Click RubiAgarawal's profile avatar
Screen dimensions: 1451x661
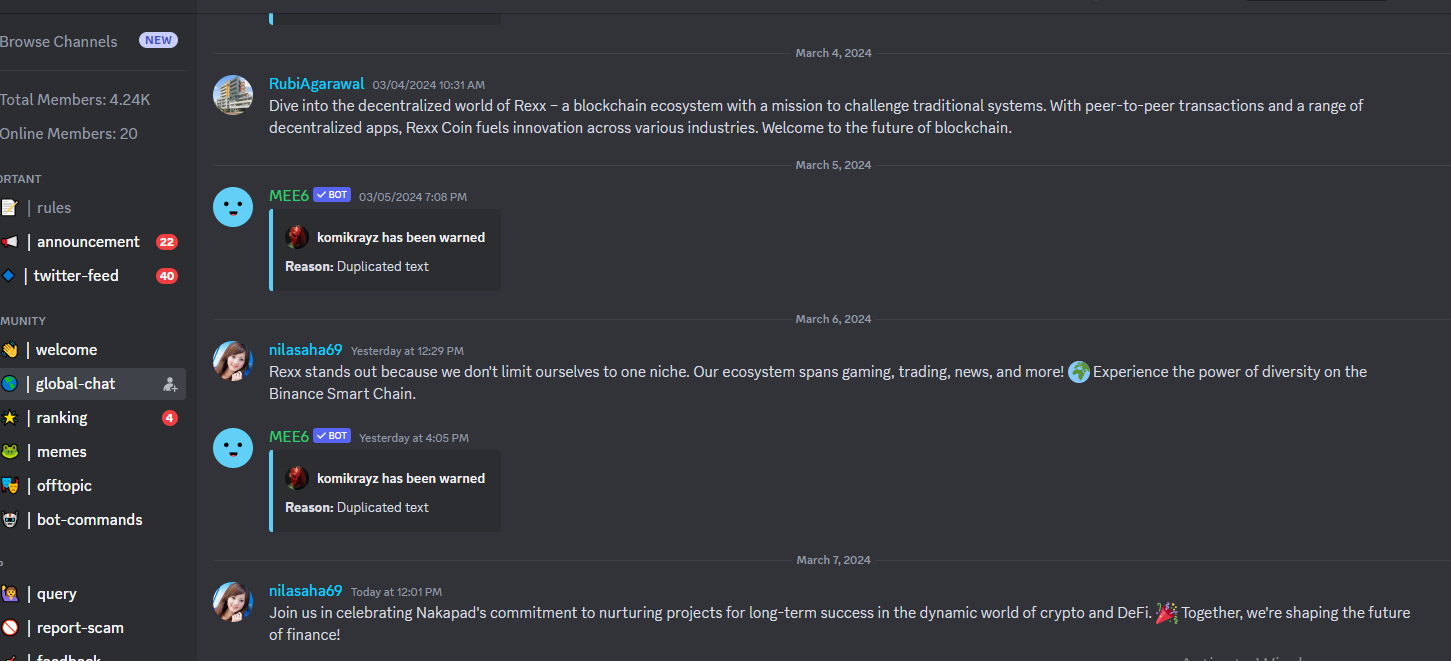tap(233, 94)
